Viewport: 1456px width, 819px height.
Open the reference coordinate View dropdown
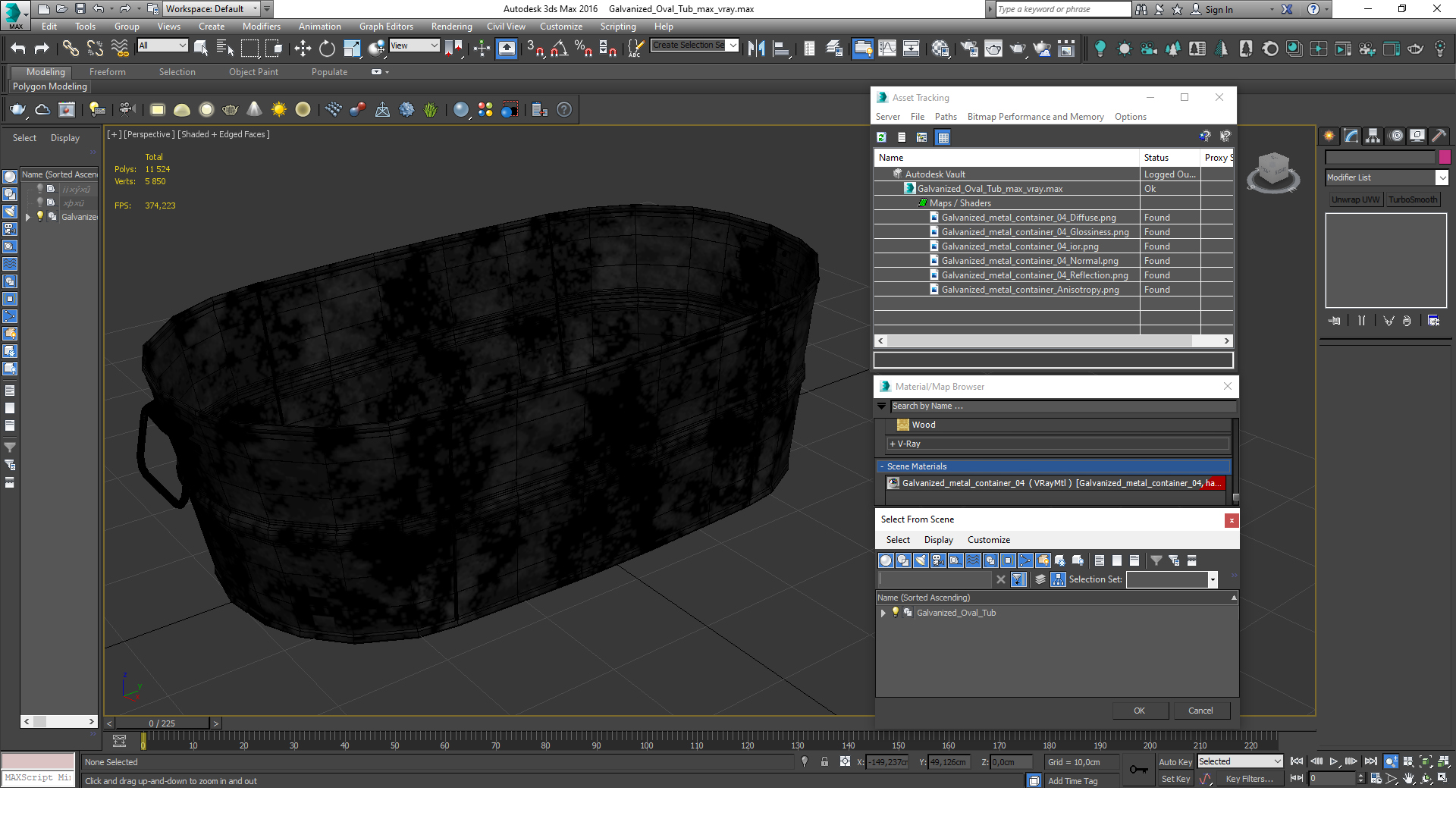[414, 45]
